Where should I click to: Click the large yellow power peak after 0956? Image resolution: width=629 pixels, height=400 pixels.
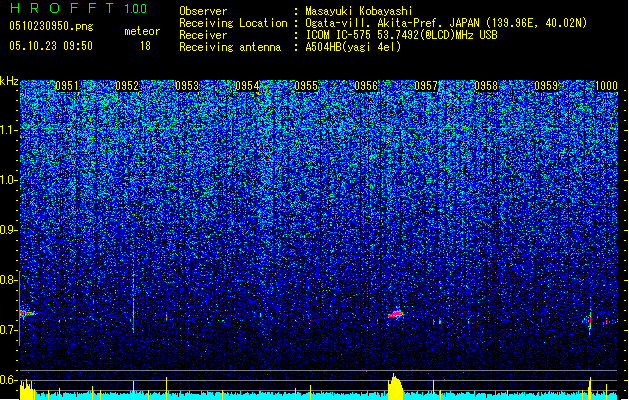click(x=395, y=387)
